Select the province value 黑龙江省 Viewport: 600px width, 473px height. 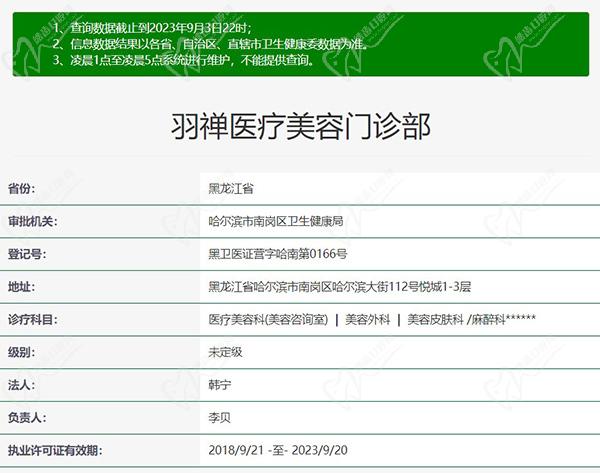(x=231, y=188)
